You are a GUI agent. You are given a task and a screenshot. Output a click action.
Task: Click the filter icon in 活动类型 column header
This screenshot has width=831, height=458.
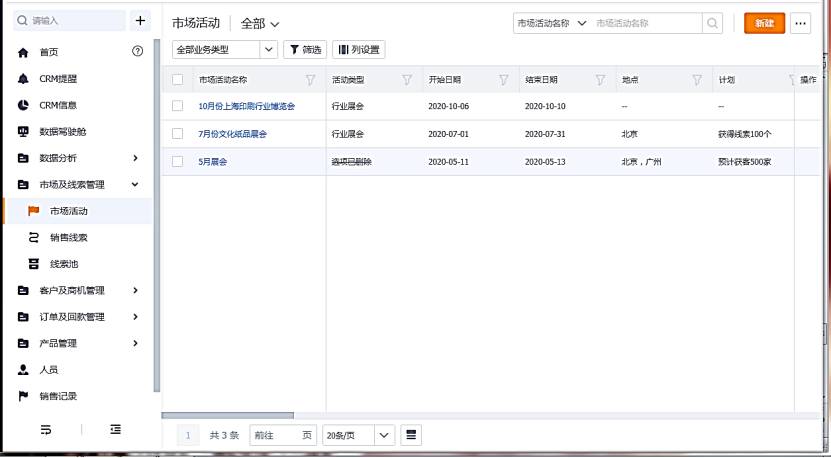click(x=407, y=80)
